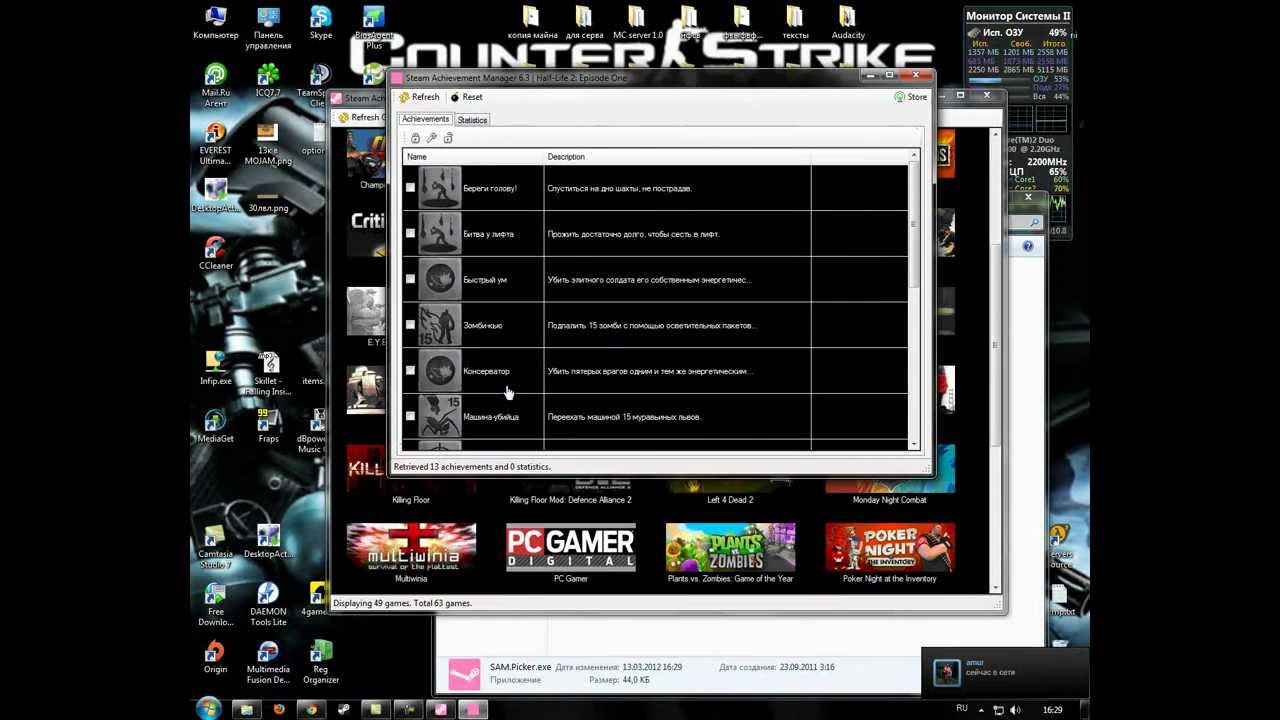The height and width of the screenshot is (720, 1280).
Task: Open the Reg Organizer desktop icon
Action: pyautogui.click(x=321, y=663)
